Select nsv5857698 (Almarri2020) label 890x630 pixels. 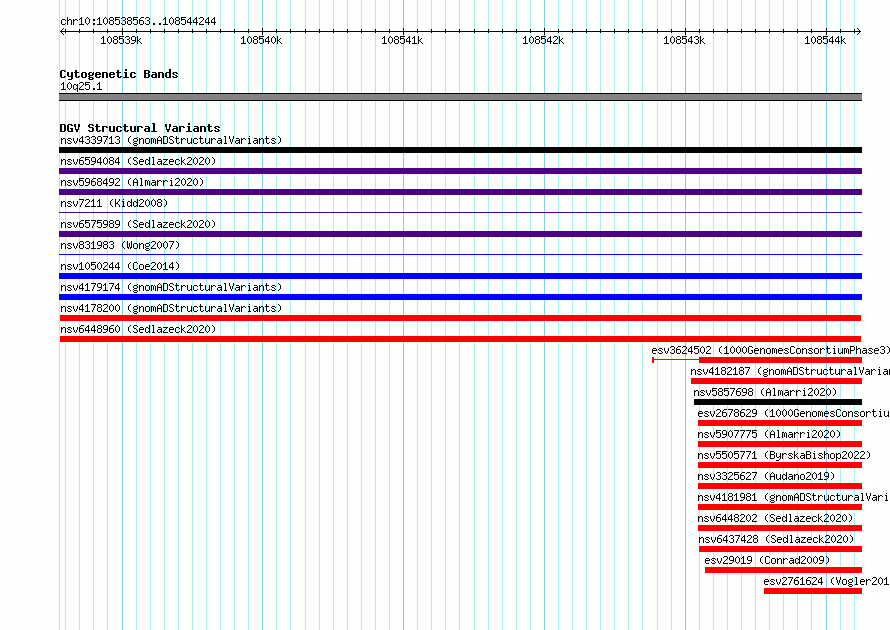tap(765, 392)
